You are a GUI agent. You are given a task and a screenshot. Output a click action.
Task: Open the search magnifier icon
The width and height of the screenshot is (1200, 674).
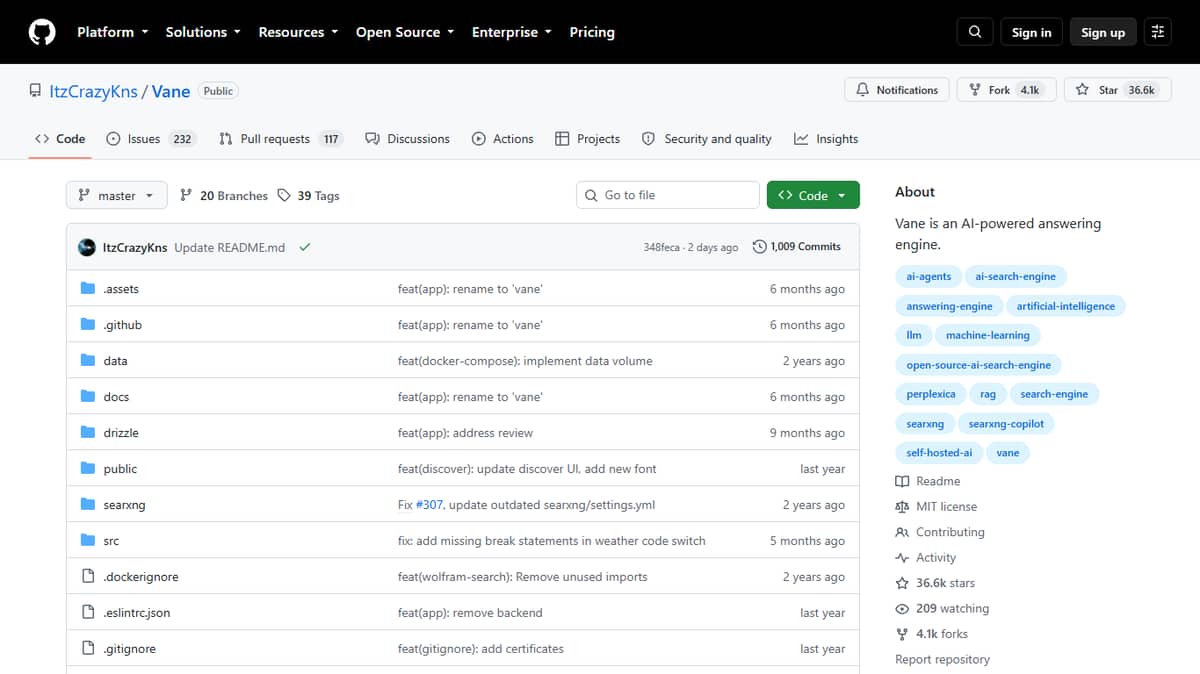point(975,32)
